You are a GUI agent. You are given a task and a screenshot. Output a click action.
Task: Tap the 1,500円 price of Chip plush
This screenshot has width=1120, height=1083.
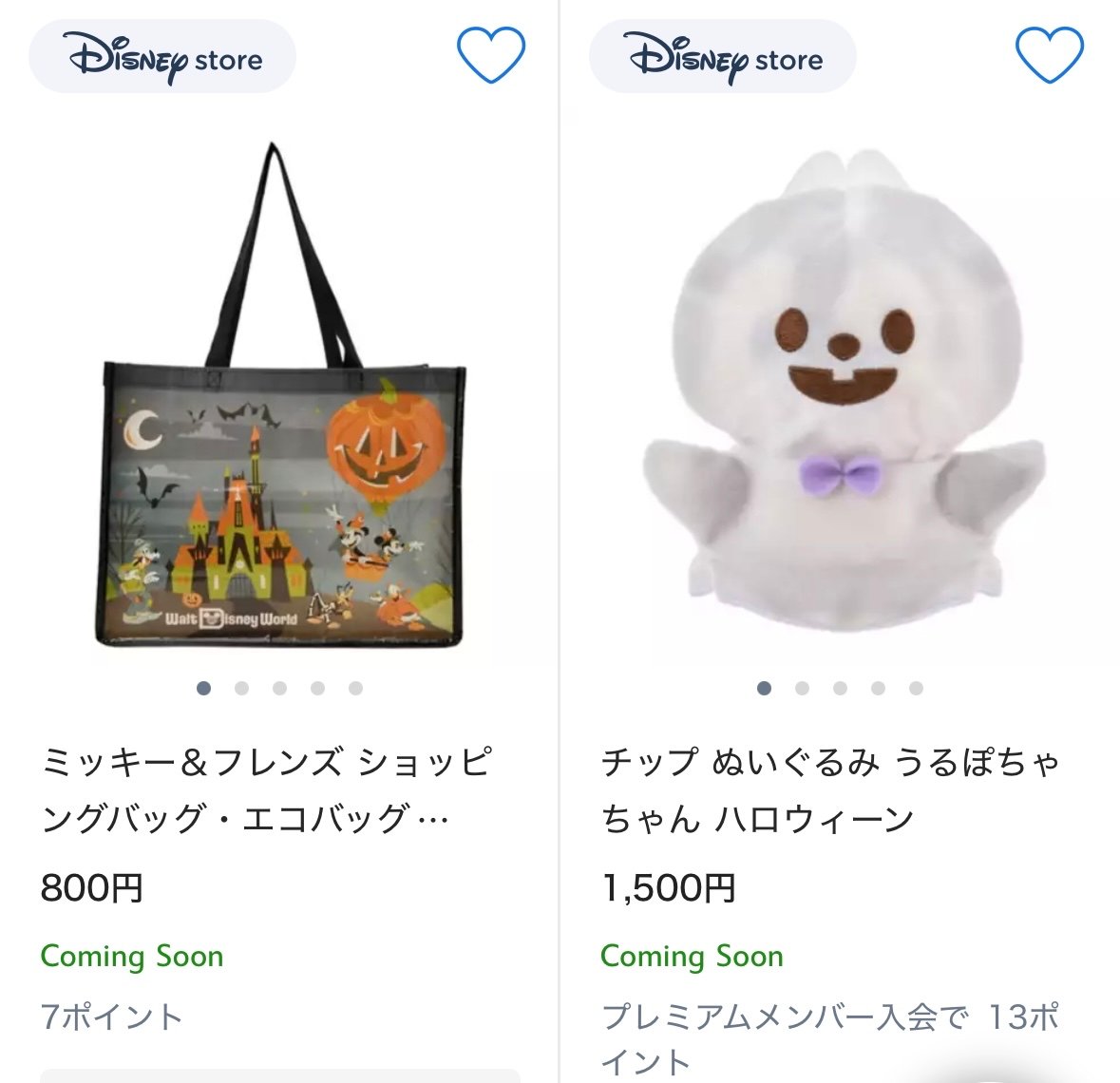[x=669, y=888]
